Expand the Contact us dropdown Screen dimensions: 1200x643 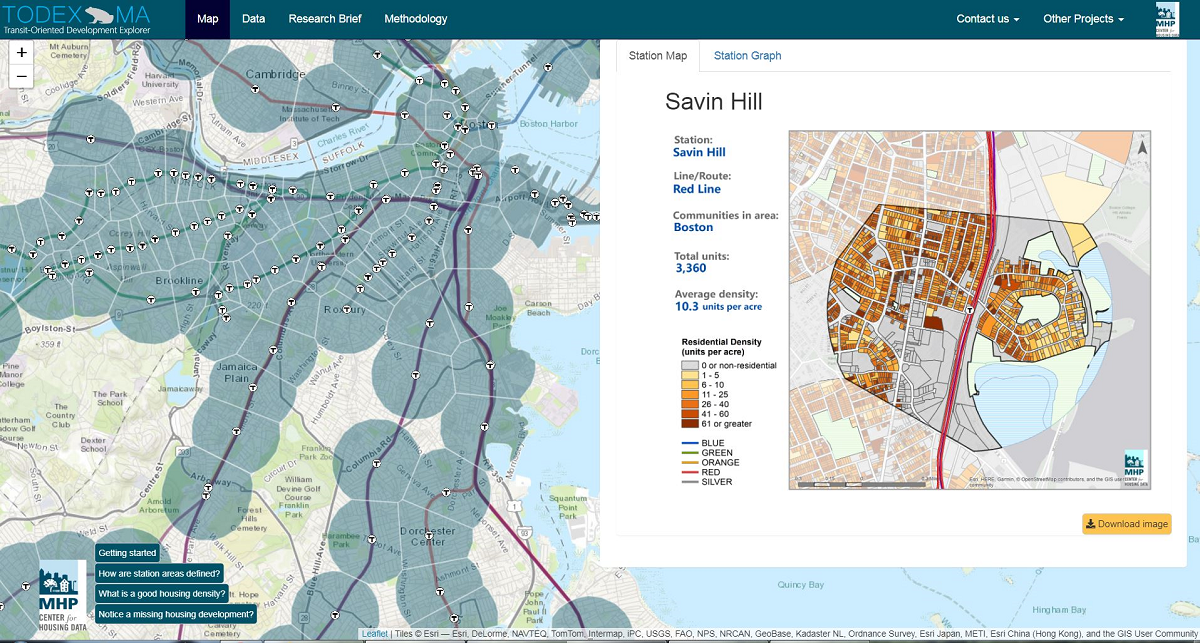[987, 19]
